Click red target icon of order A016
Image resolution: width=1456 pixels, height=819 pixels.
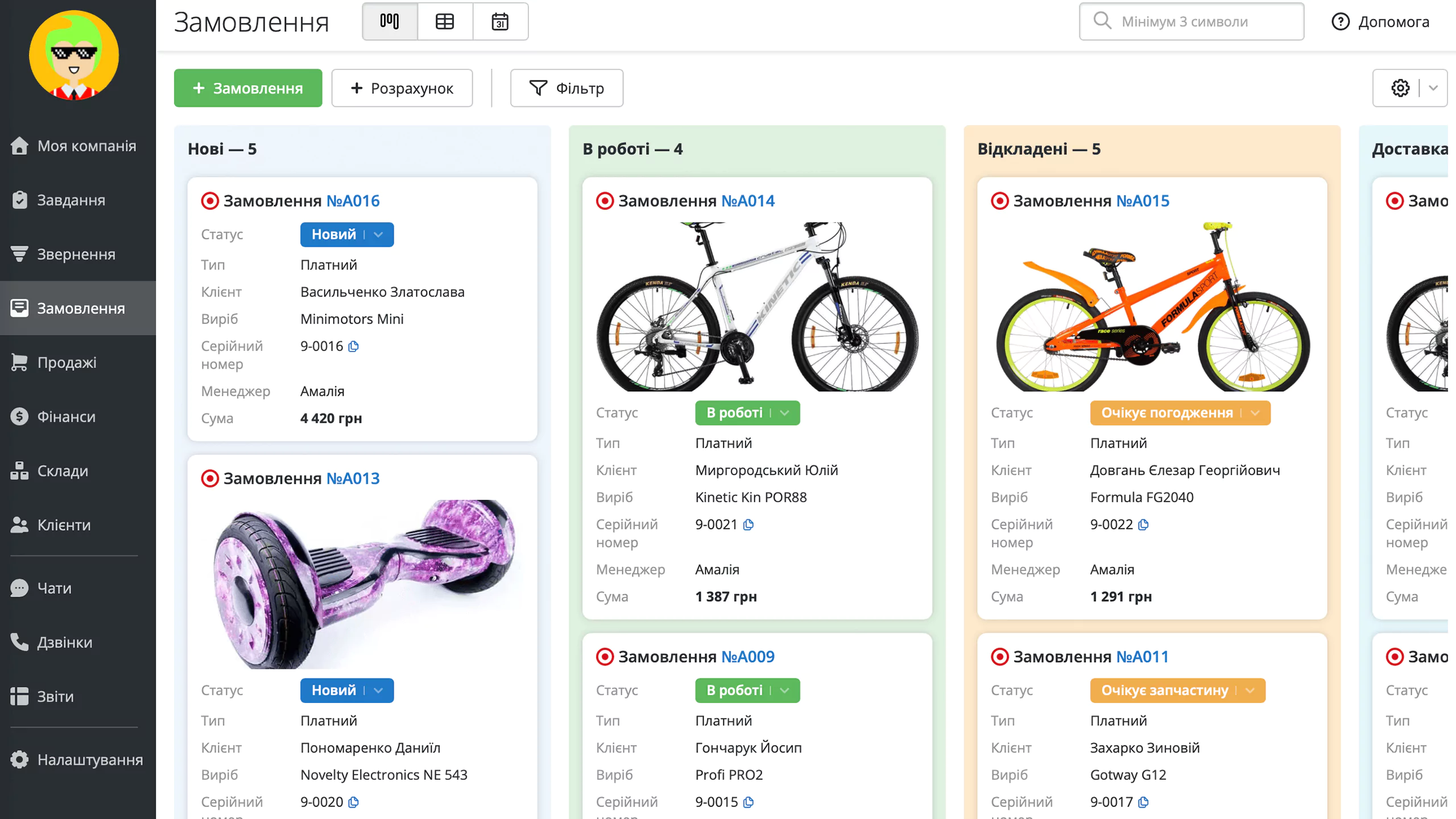[x=210, y=201]
